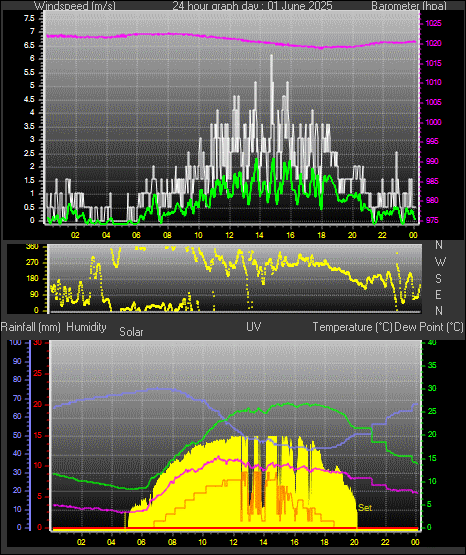
Task: Click the green '35' temperature axis value
Action: (432, 365)
